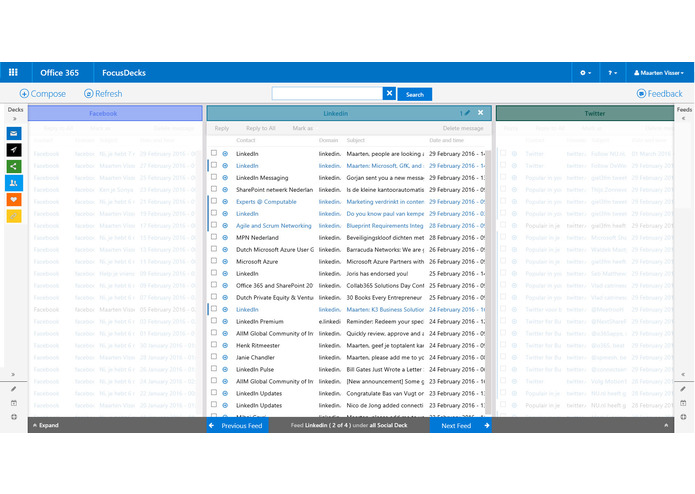
Task: Select the green share deck icon
Action: pos(14,167)
